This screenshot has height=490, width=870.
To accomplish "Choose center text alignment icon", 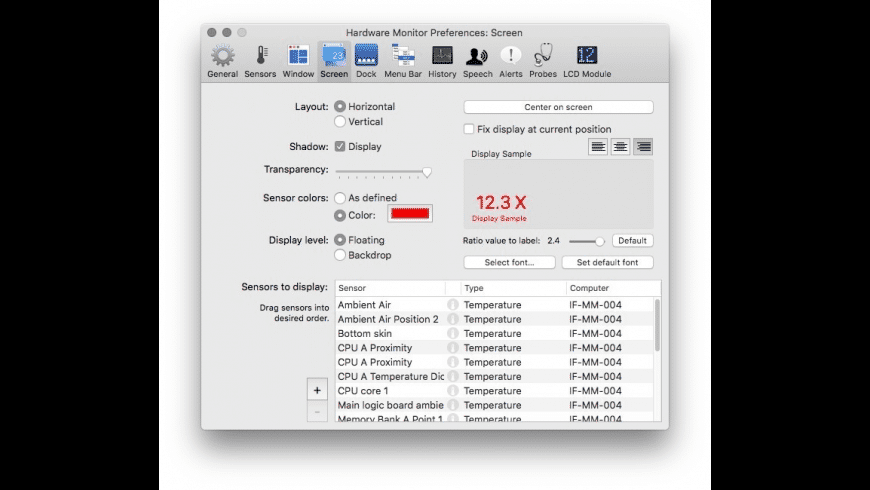I will 620,147.
